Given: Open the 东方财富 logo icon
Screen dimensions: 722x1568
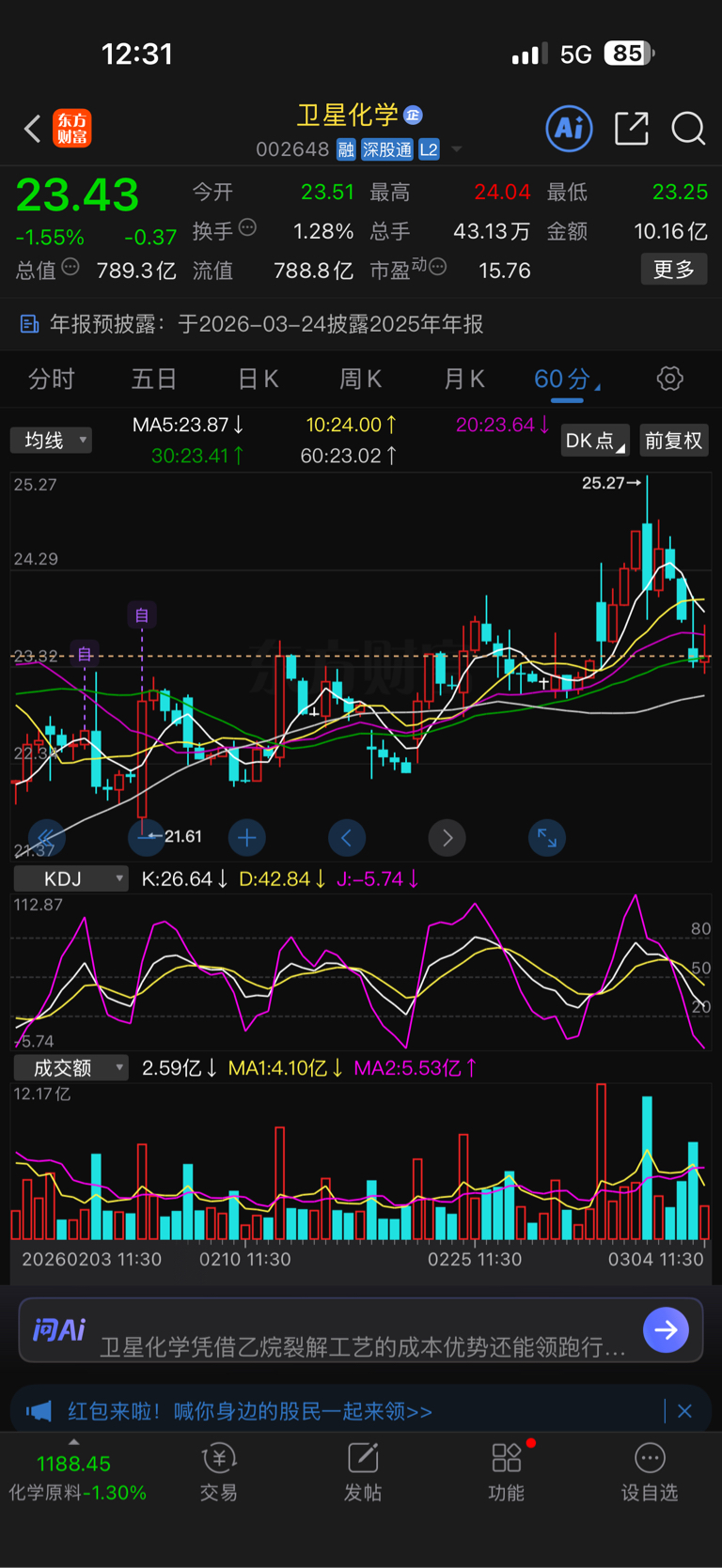Looking at the screenshot, I should (x=72, y=129).
